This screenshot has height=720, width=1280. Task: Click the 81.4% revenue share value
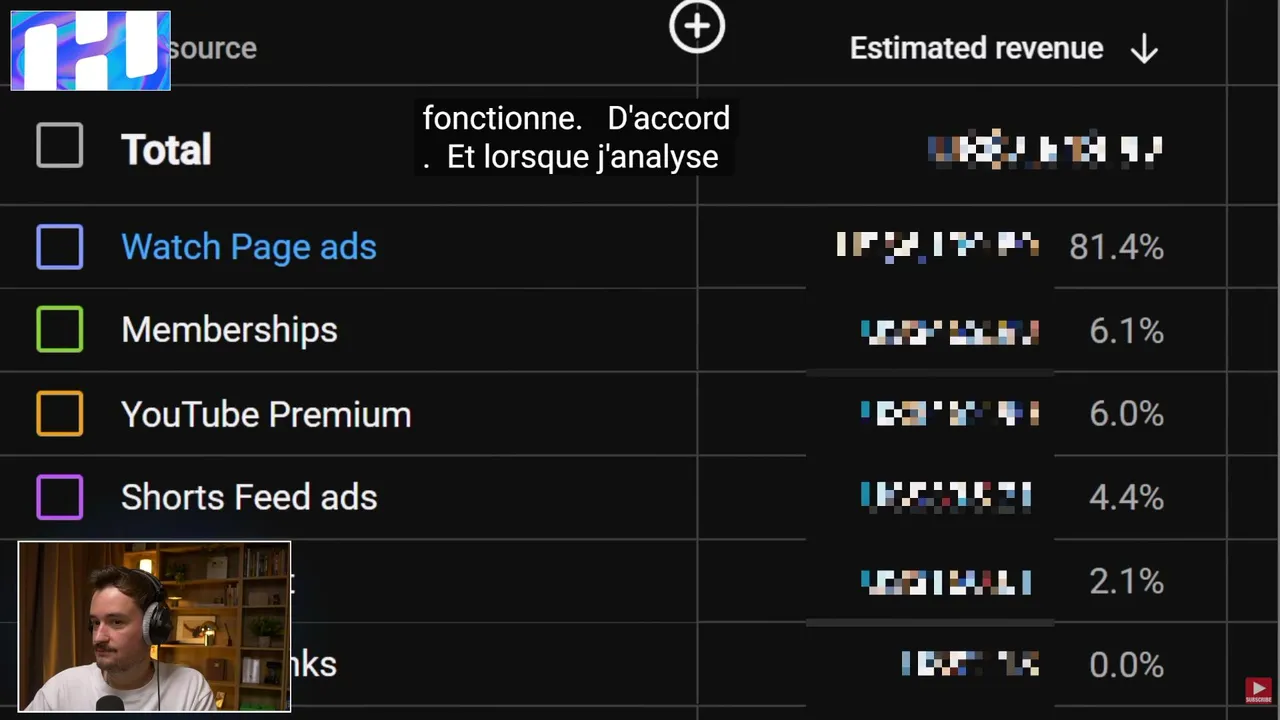click(1116, 247)
